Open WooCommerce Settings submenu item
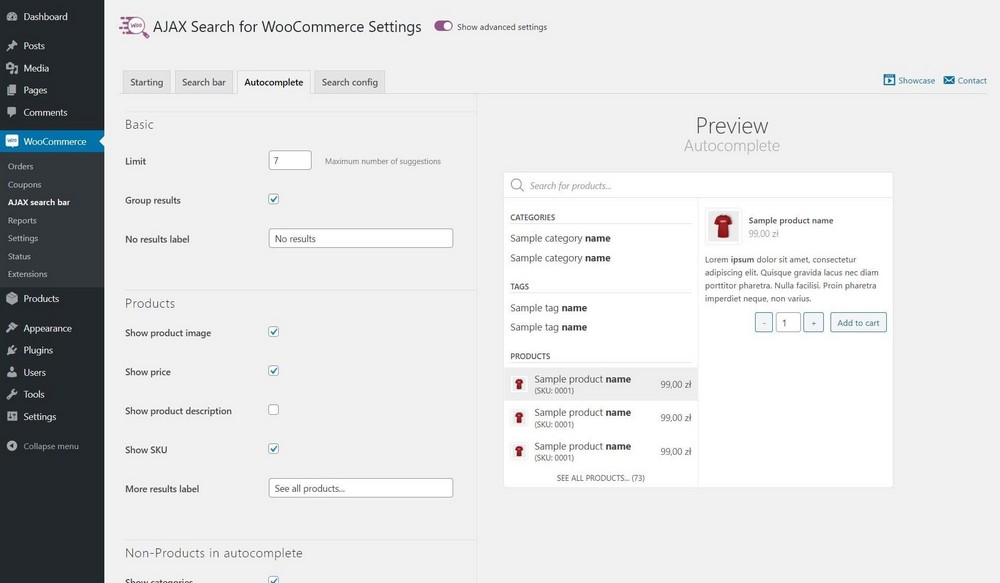This screenshot has height=583, width=1000. pyautogui.click(x=23, y=238)
